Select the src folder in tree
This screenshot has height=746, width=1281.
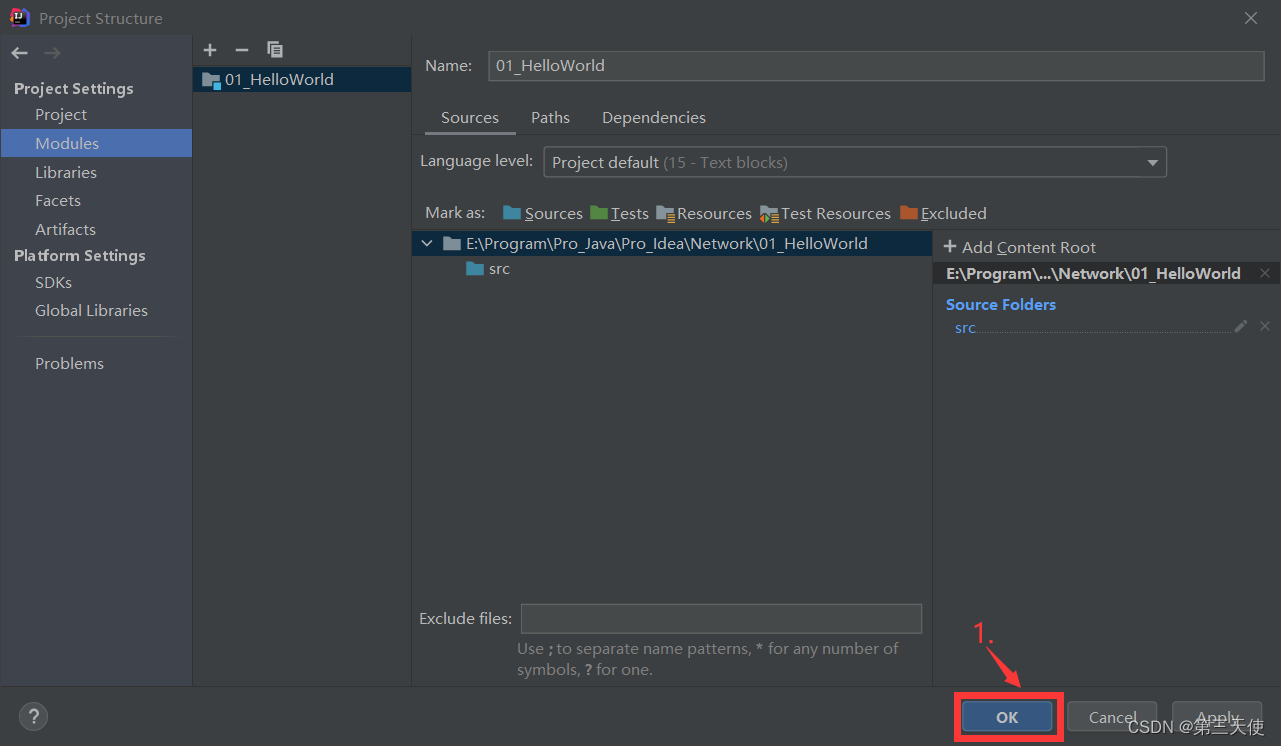click(x=498, y=269)
